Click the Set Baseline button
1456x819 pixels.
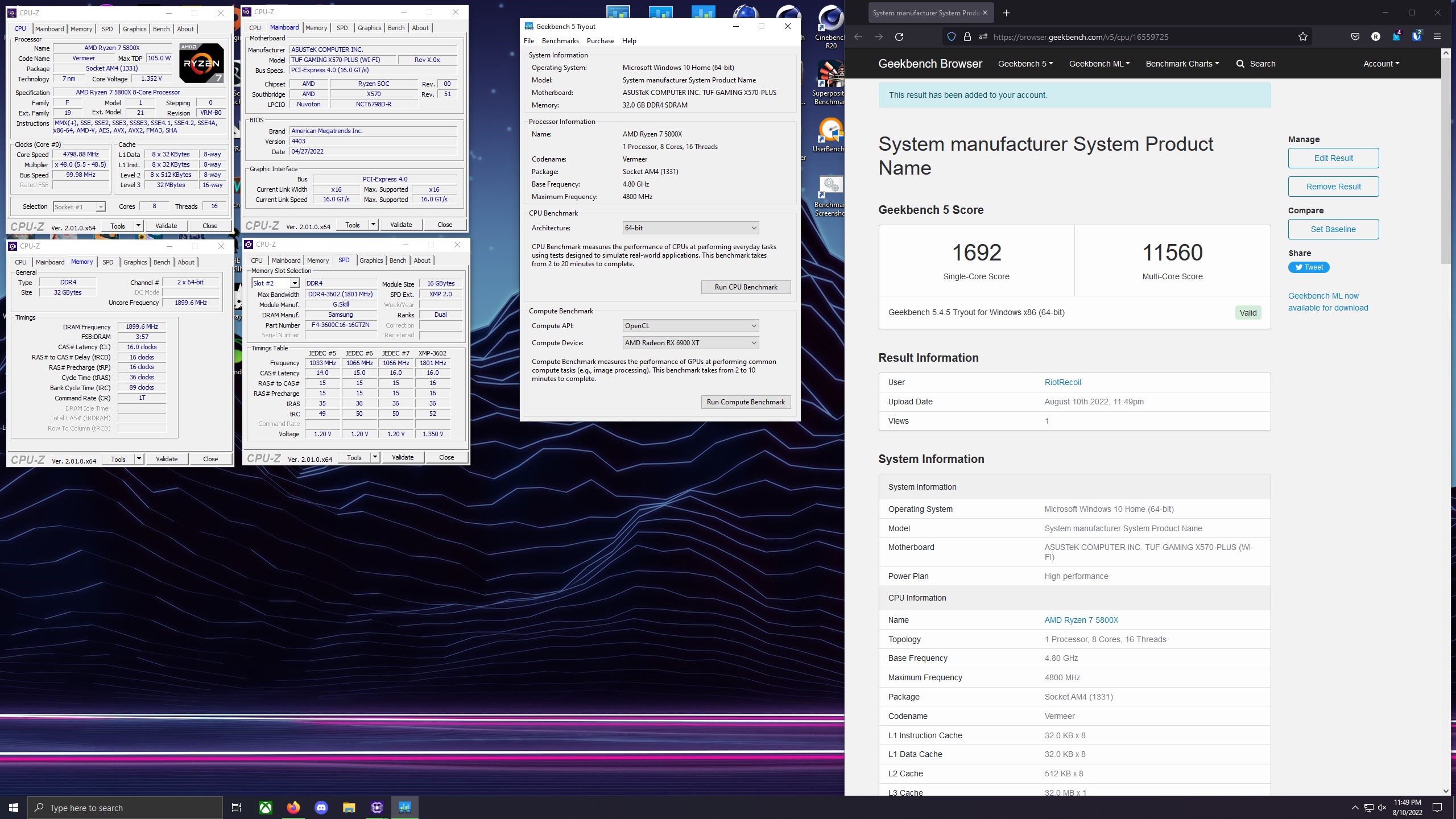[x=1333, y=229]
